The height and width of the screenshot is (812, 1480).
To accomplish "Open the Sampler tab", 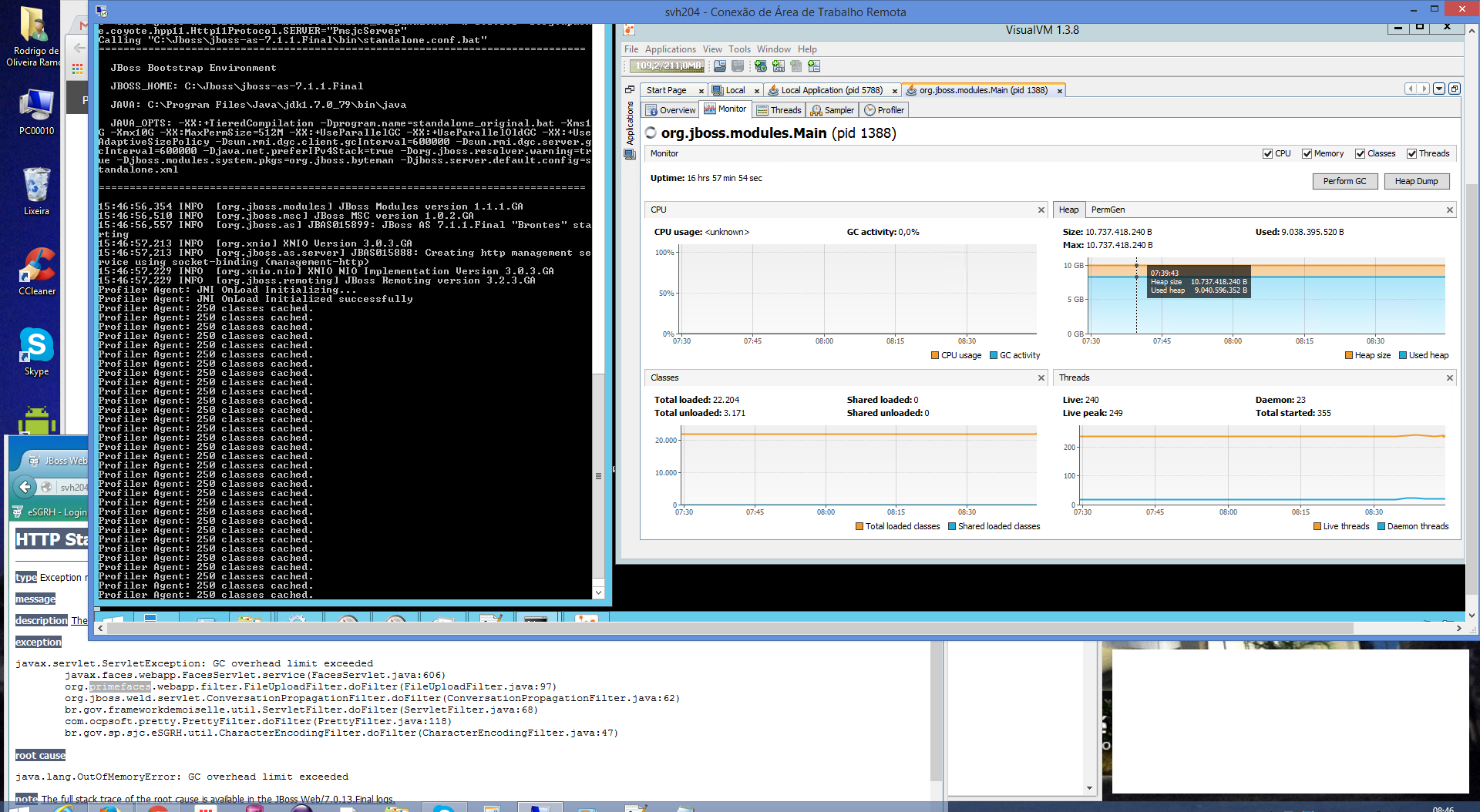I will click(832, 110).
